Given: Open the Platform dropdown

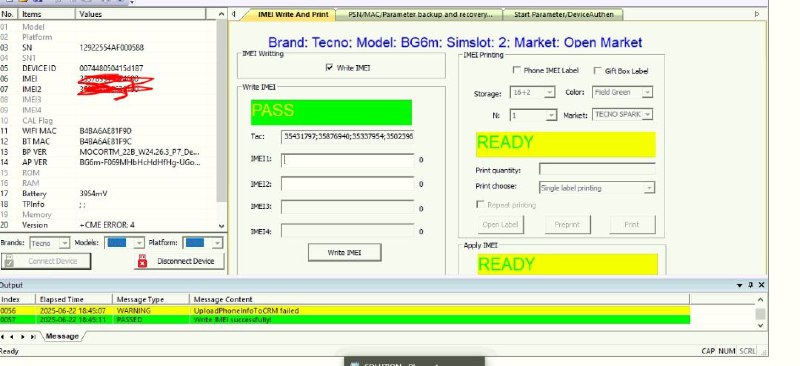Looking at the screenshot, I should (x=217, y=243).
